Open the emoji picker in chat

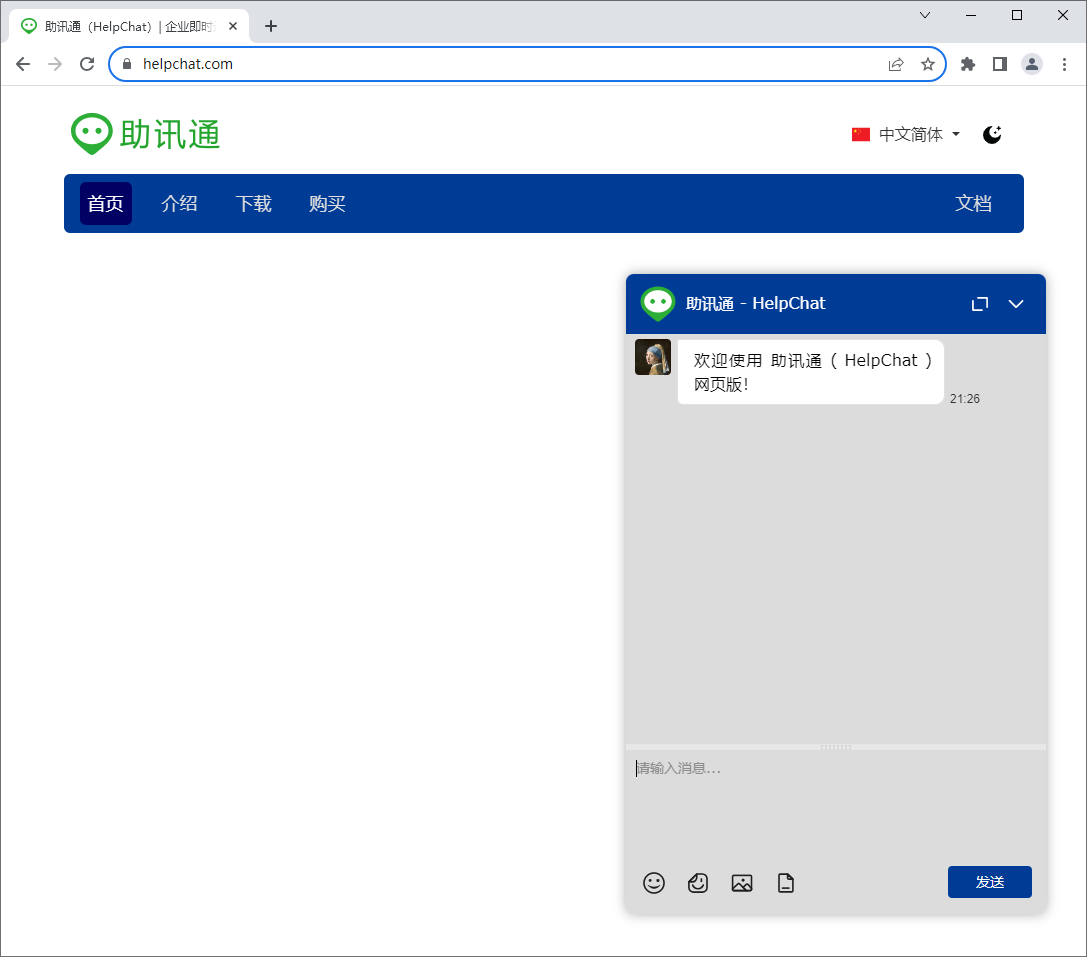(x=654, y=883)
